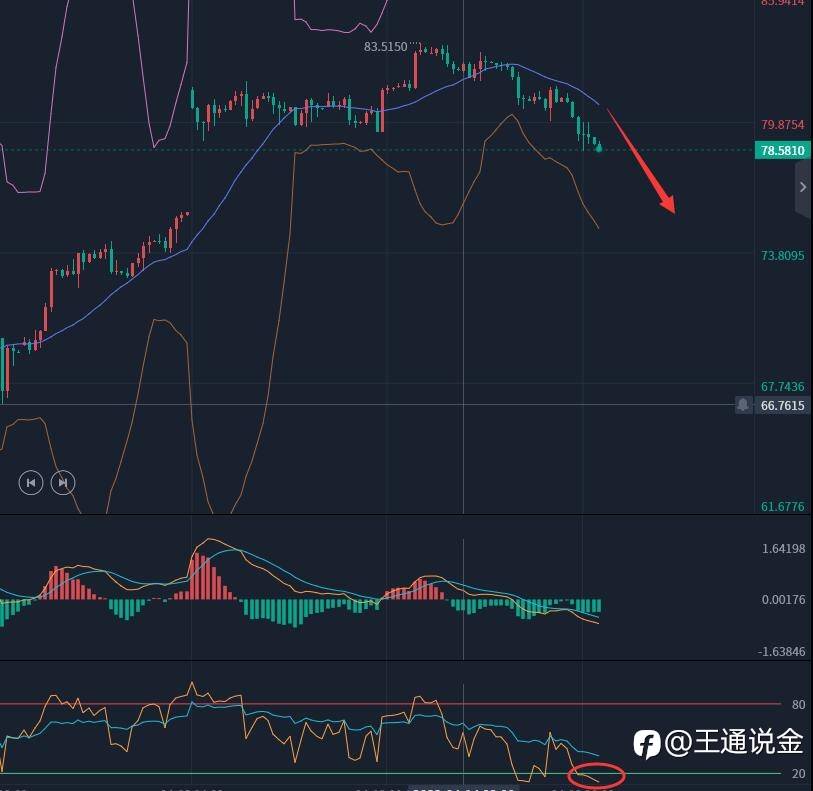Screen dimensions: 813x791
Task: Click the current price label 78.5810
Action: pos(782,151)
